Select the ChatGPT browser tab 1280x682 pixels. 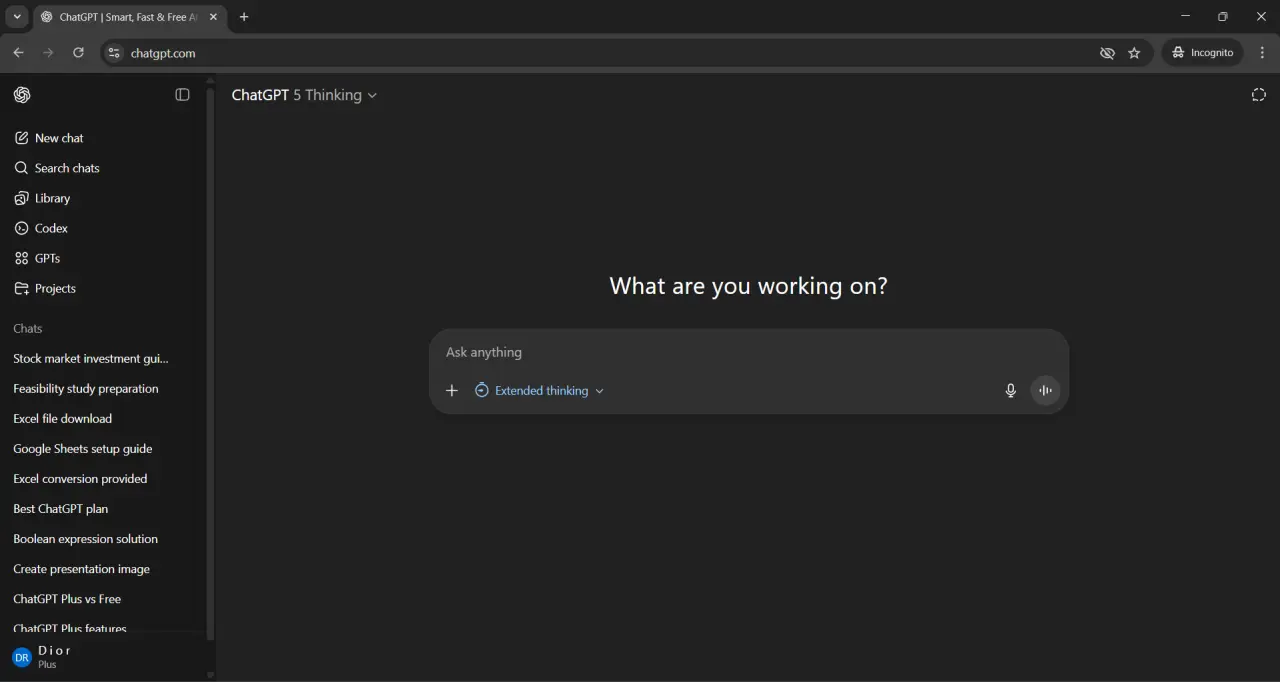click(128, 17)
